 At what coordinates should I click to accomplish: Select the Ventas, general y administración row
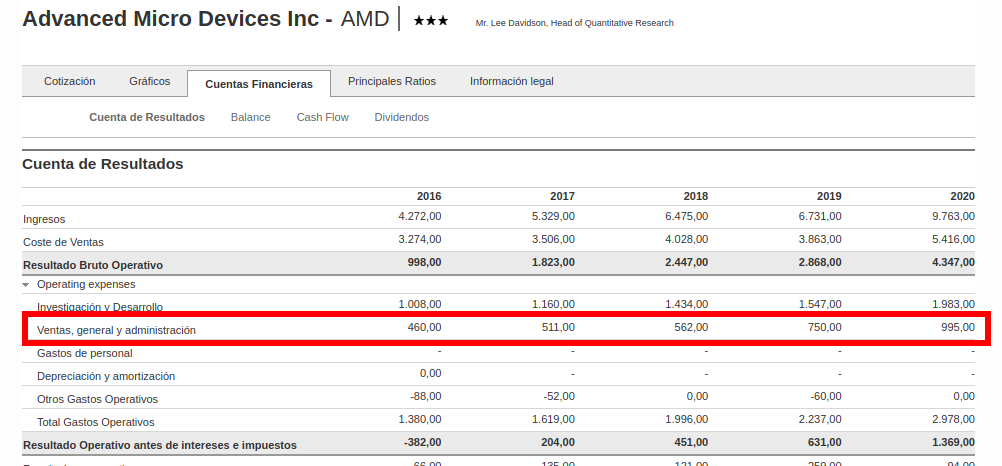pyautogui.click(x=116, y=329)
